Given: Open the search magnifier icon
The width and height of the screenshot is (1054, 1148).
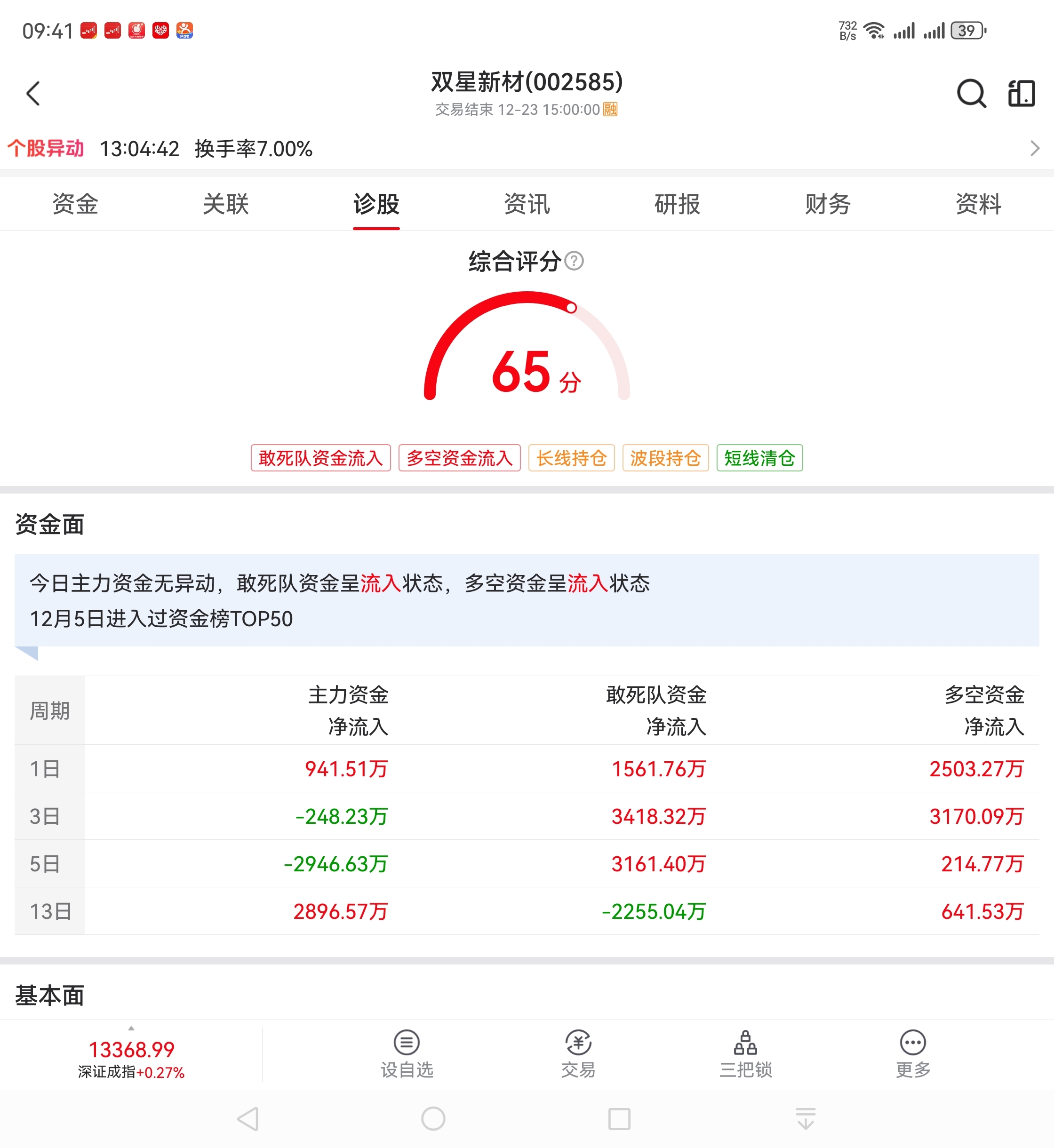Looking at the screenshot, I should [971, 94].
